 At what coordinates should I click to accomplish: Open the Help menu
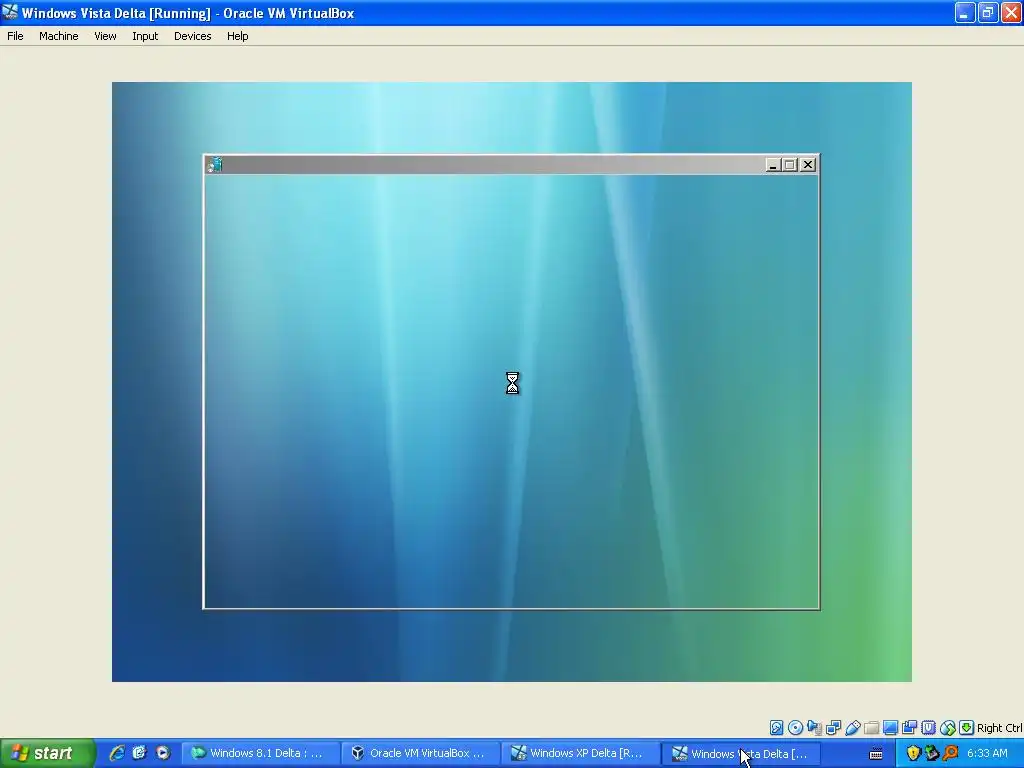click(238, 36)
